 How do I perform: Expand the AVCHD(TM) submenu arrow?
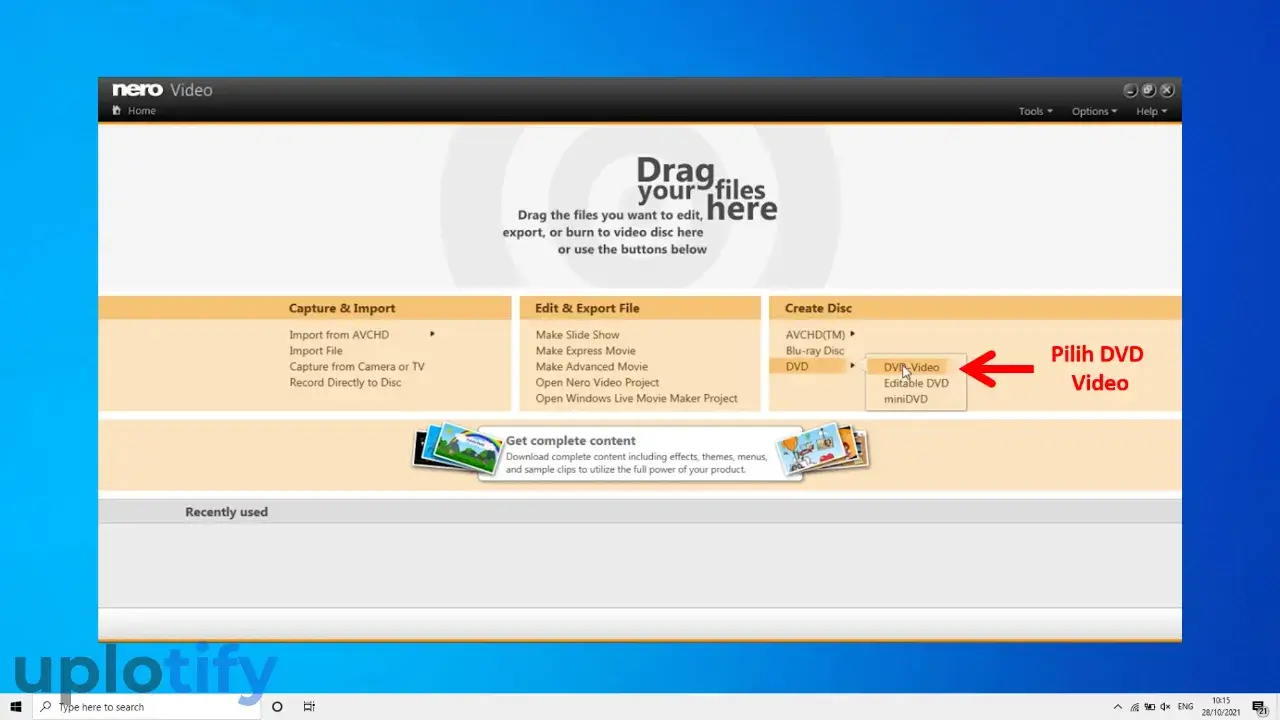[852, 334]
